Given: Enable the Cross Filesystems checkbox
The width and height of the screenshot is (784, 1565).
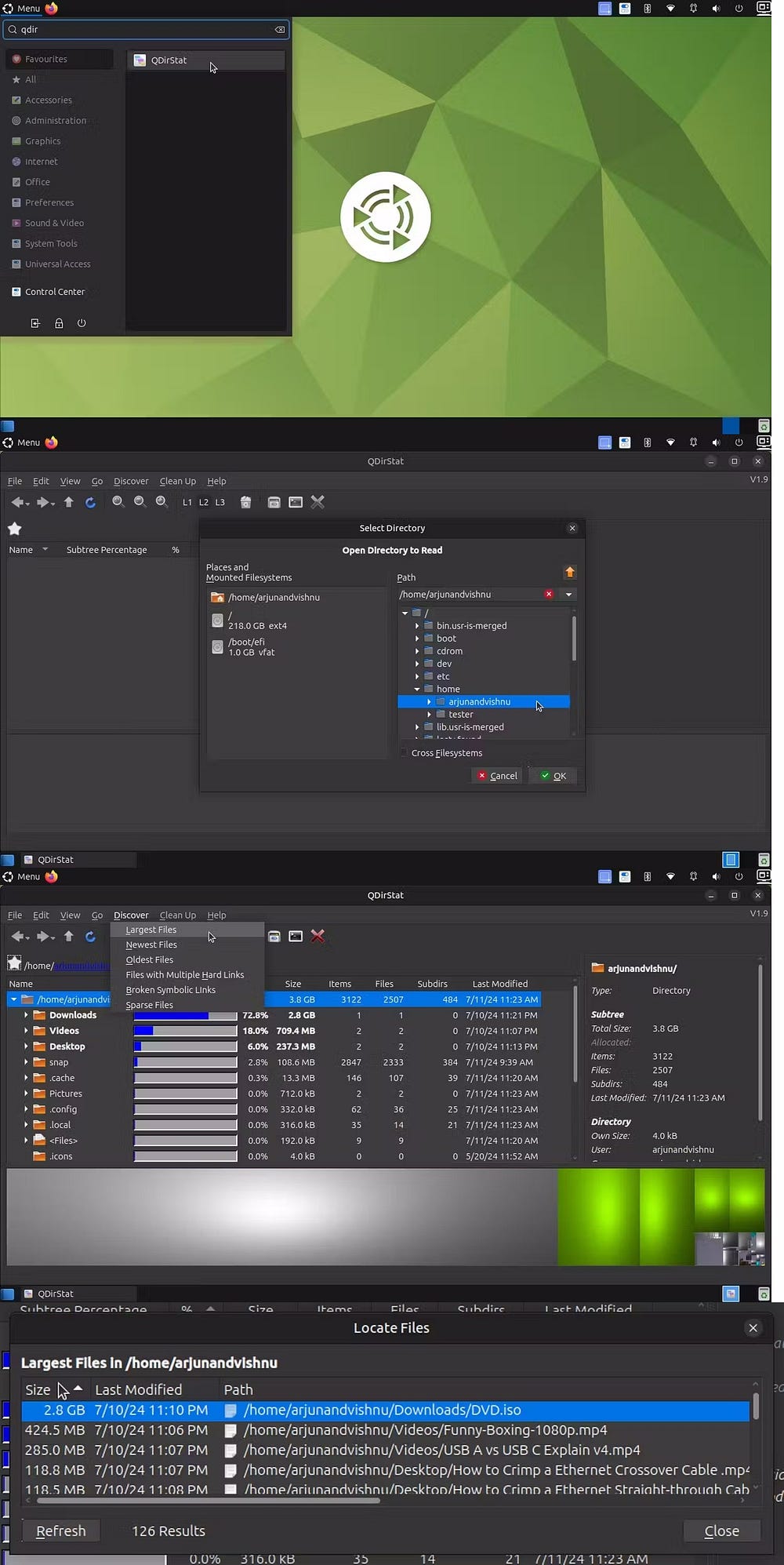Looking at the screenshot, I should (405, 753).
